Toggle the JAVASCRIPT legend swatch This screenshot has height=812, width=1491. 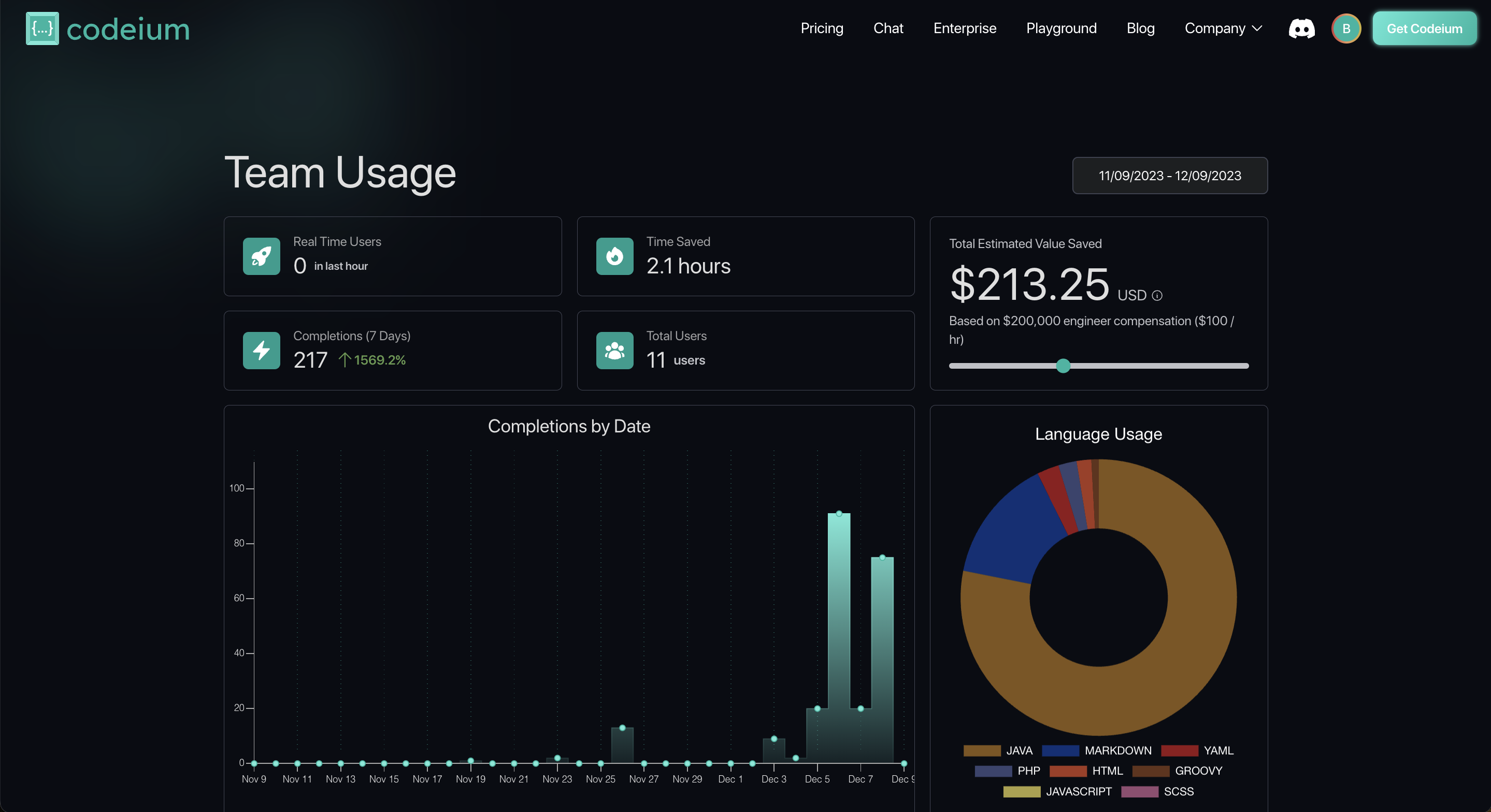(x=1022, y=792)
